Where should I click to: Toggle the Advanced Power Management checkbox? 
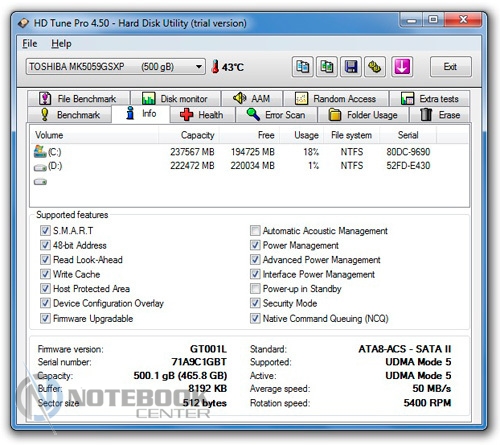(x=255, y=259)
